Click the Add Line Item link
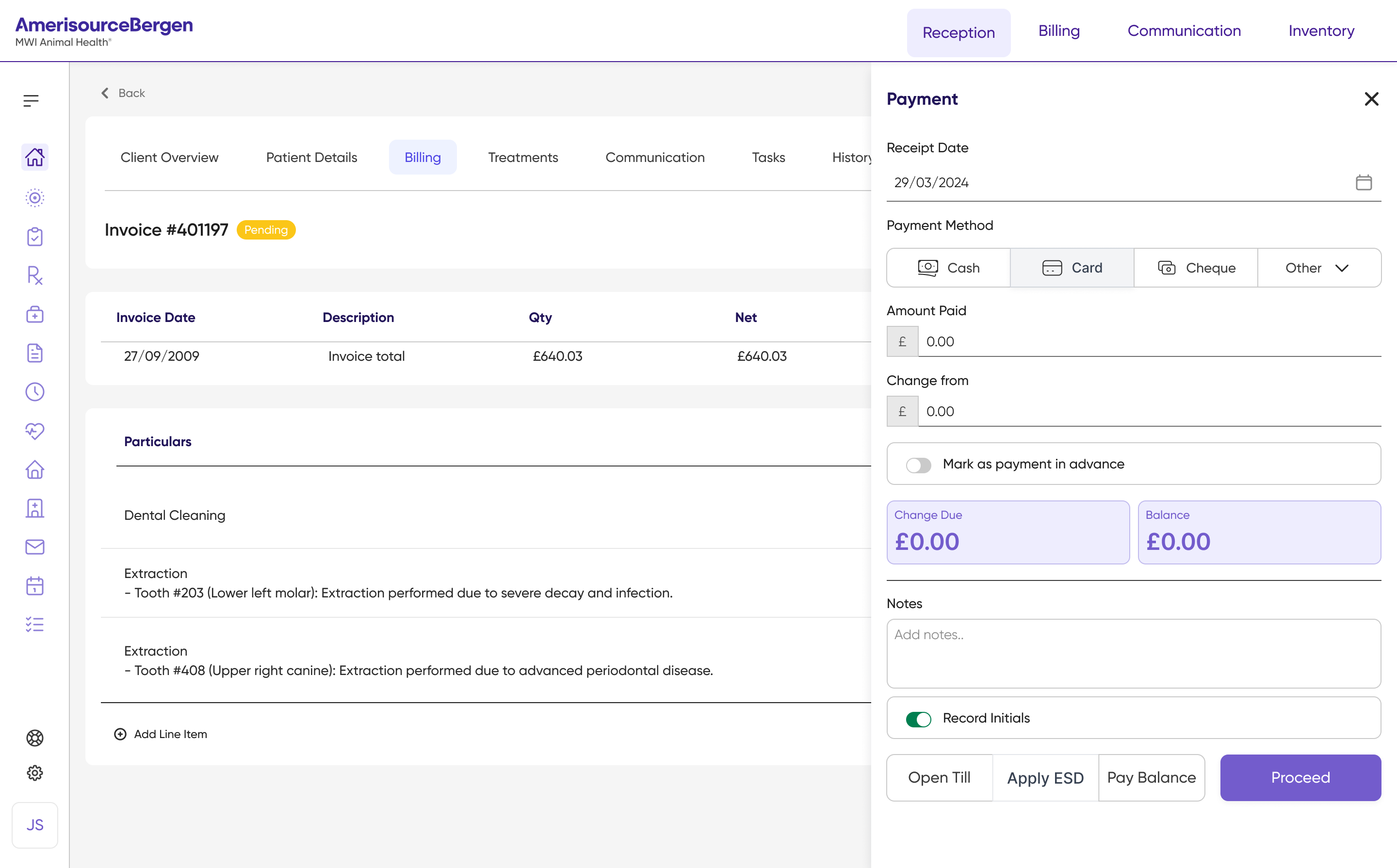The height and width of the screenshot is (868, 1397). click(x=160, y=734)
